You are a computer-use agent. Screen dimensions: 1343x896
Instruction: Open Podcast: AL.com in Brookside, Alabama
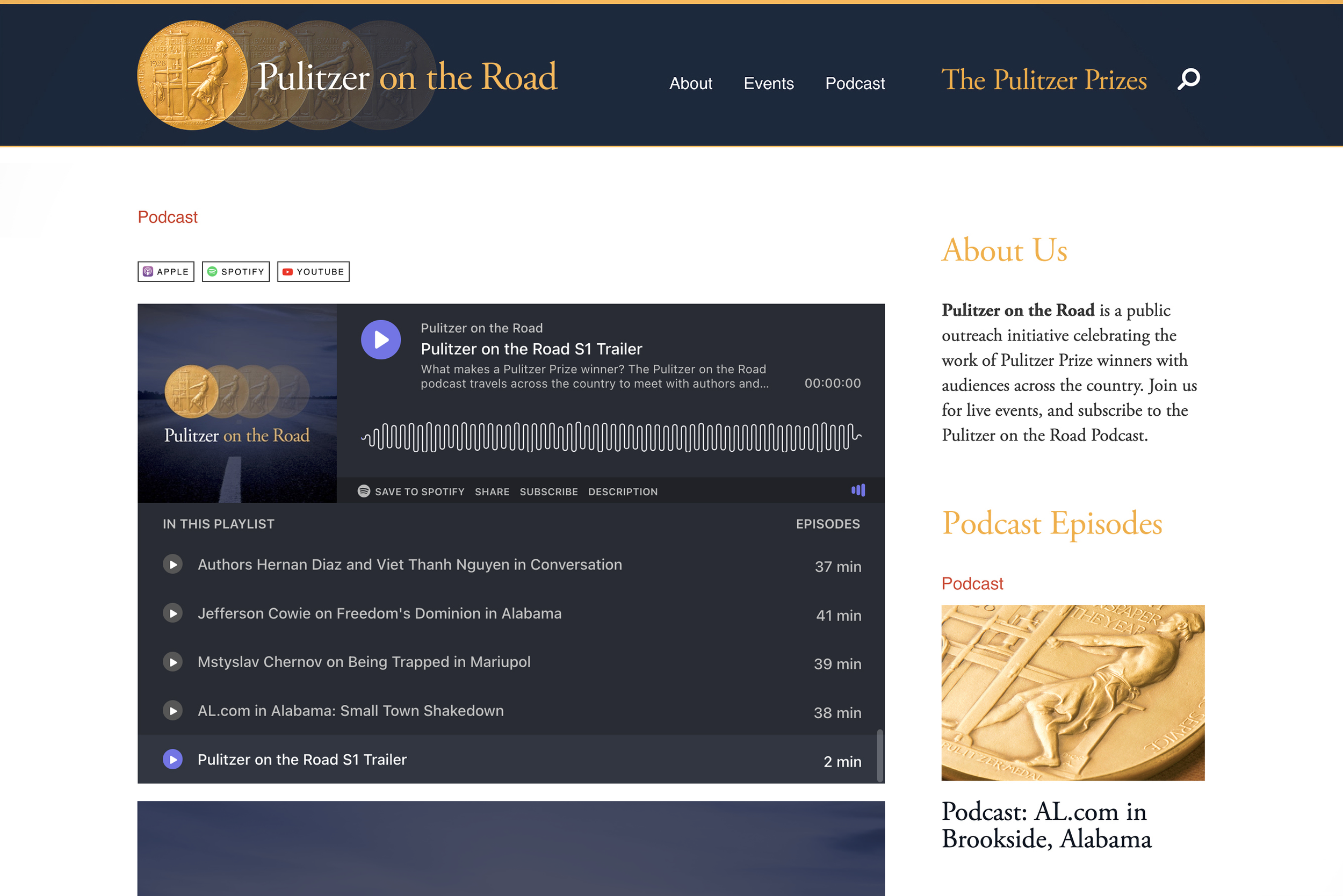coord(1046,825)
